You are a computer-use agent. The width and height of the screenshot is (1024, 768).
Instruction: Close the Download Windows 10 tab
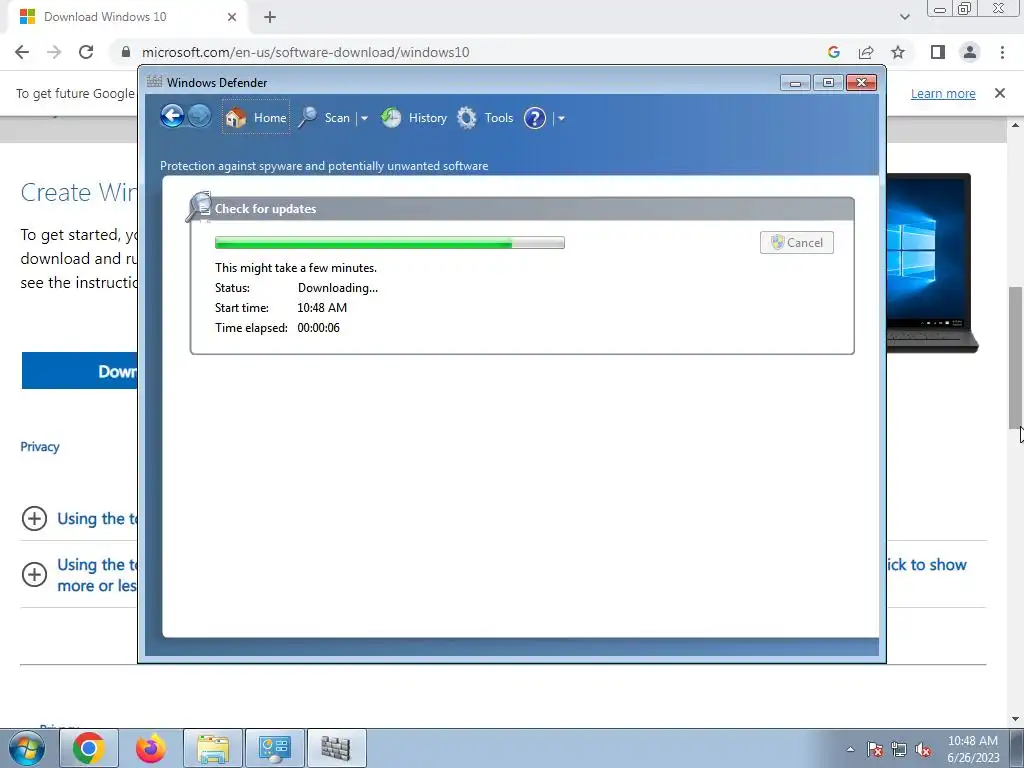click(x=232, y=17)
